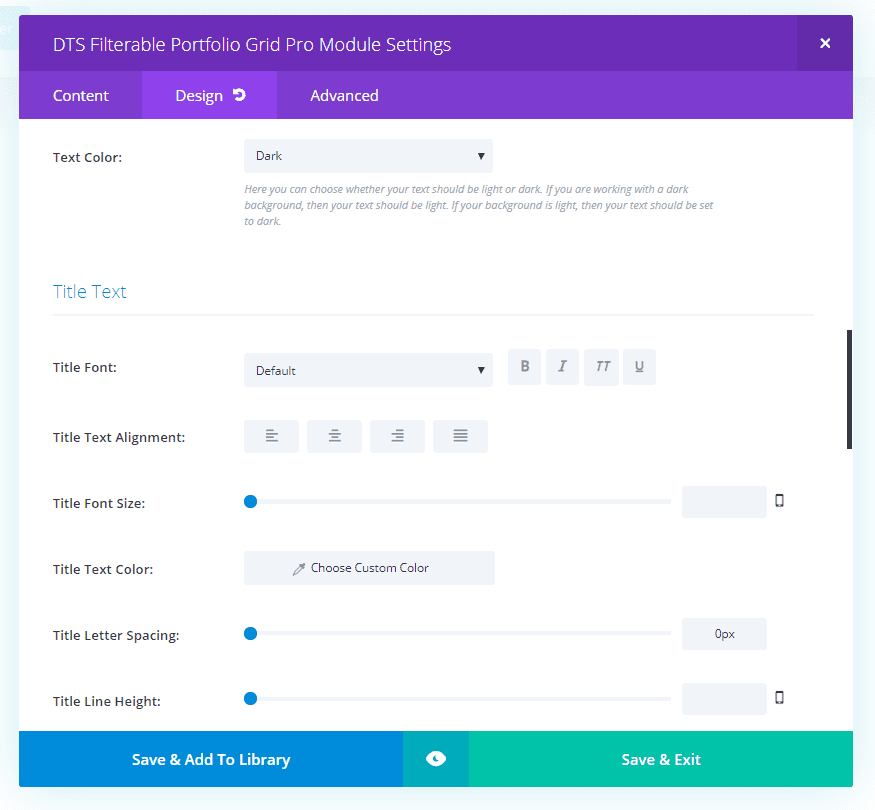Image resolution: width=875 pixels, height=810 pixels.
Task: Open responsive options for Title Line Height
Action: 780,697
